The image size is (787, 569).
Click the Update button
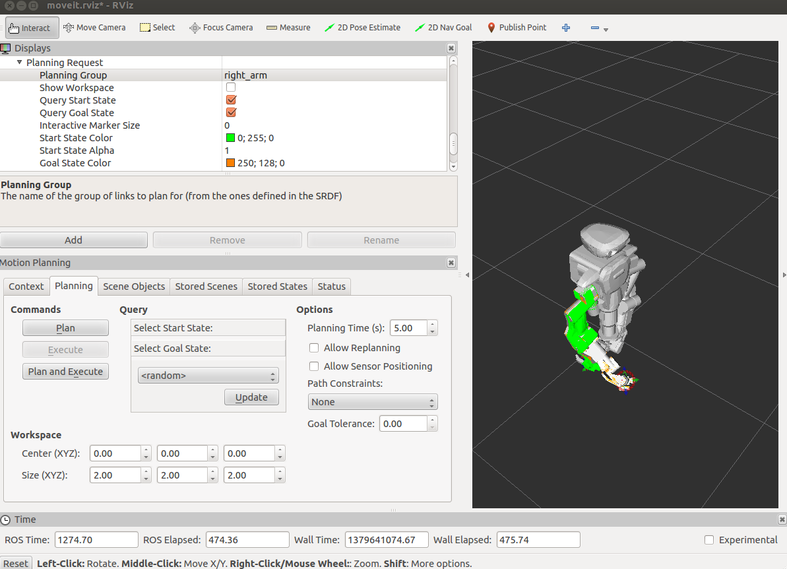(251, 397)
